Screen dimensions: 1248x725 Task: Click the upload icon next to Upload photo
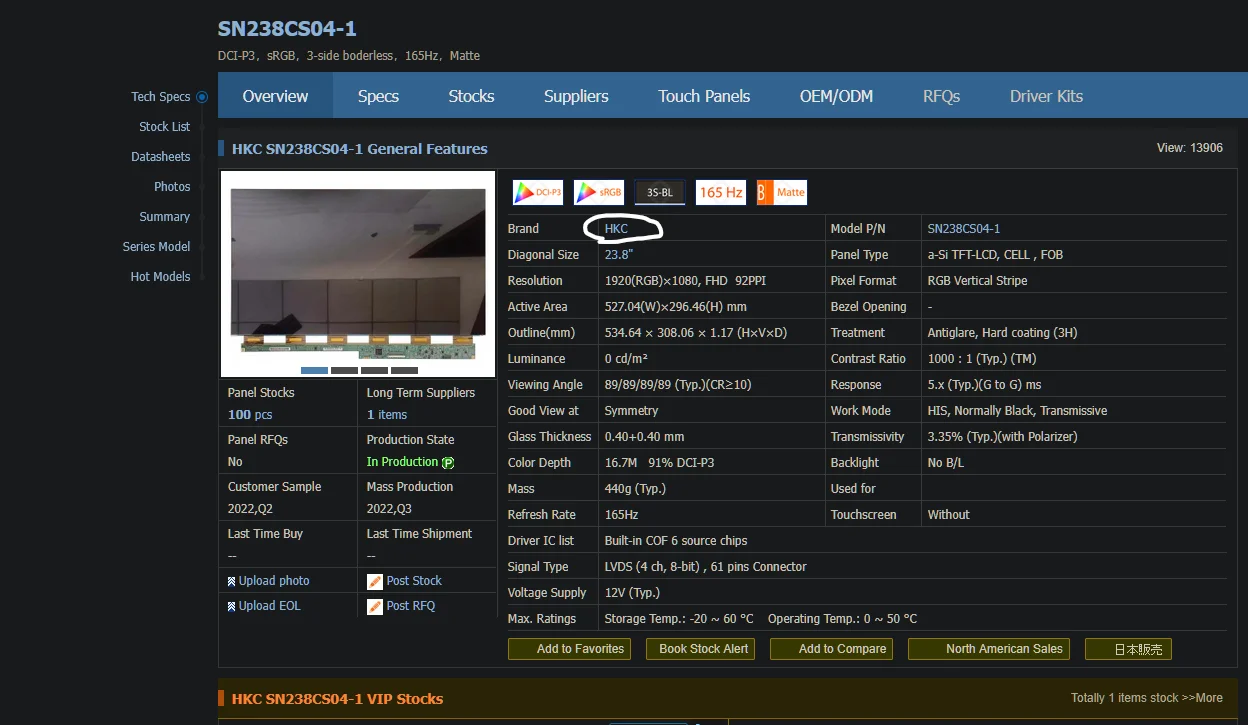[230, 580]
